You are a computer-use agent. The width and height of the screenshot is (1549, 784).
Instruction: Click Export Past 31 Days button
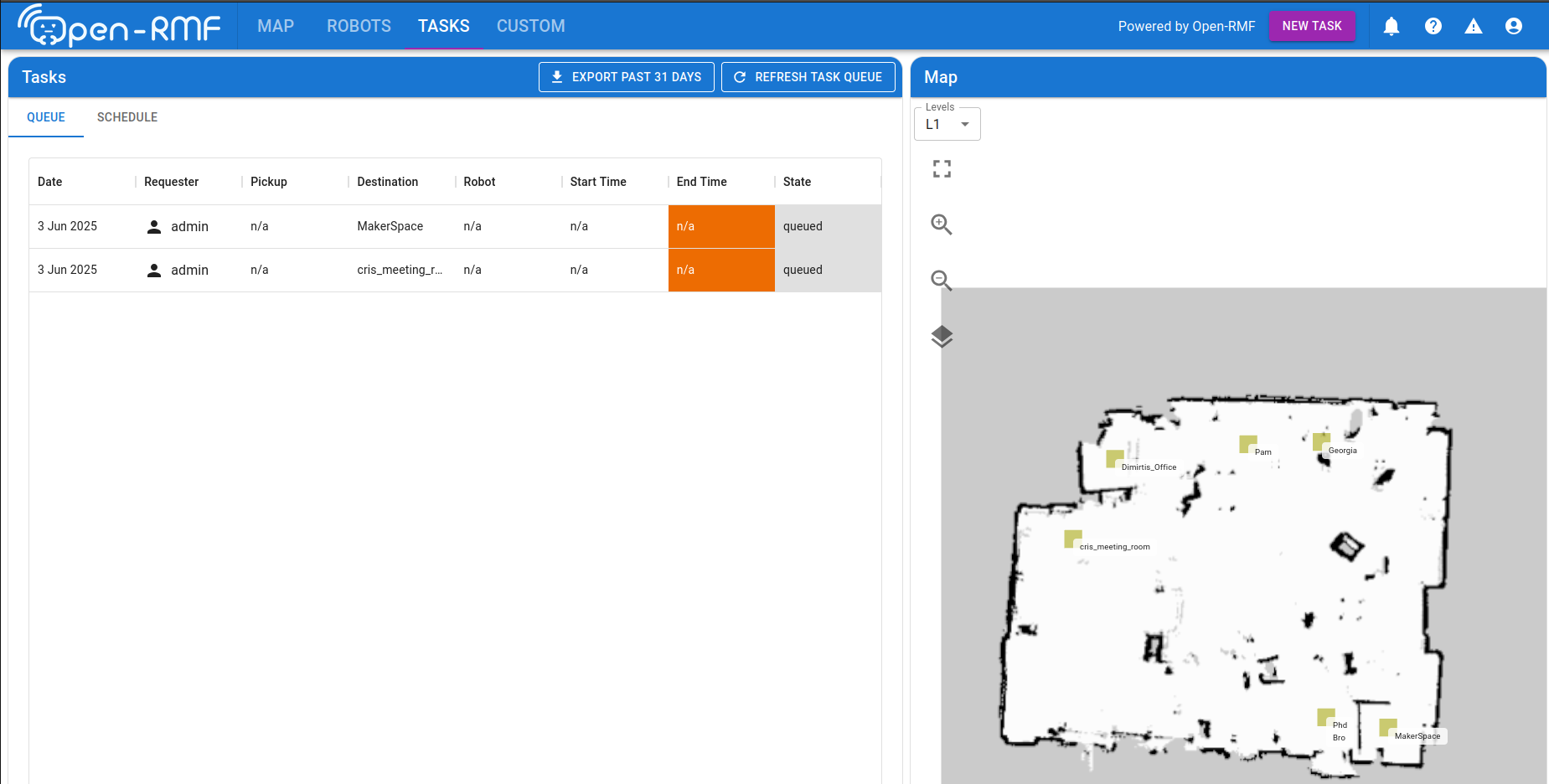(x=626, y=77)
